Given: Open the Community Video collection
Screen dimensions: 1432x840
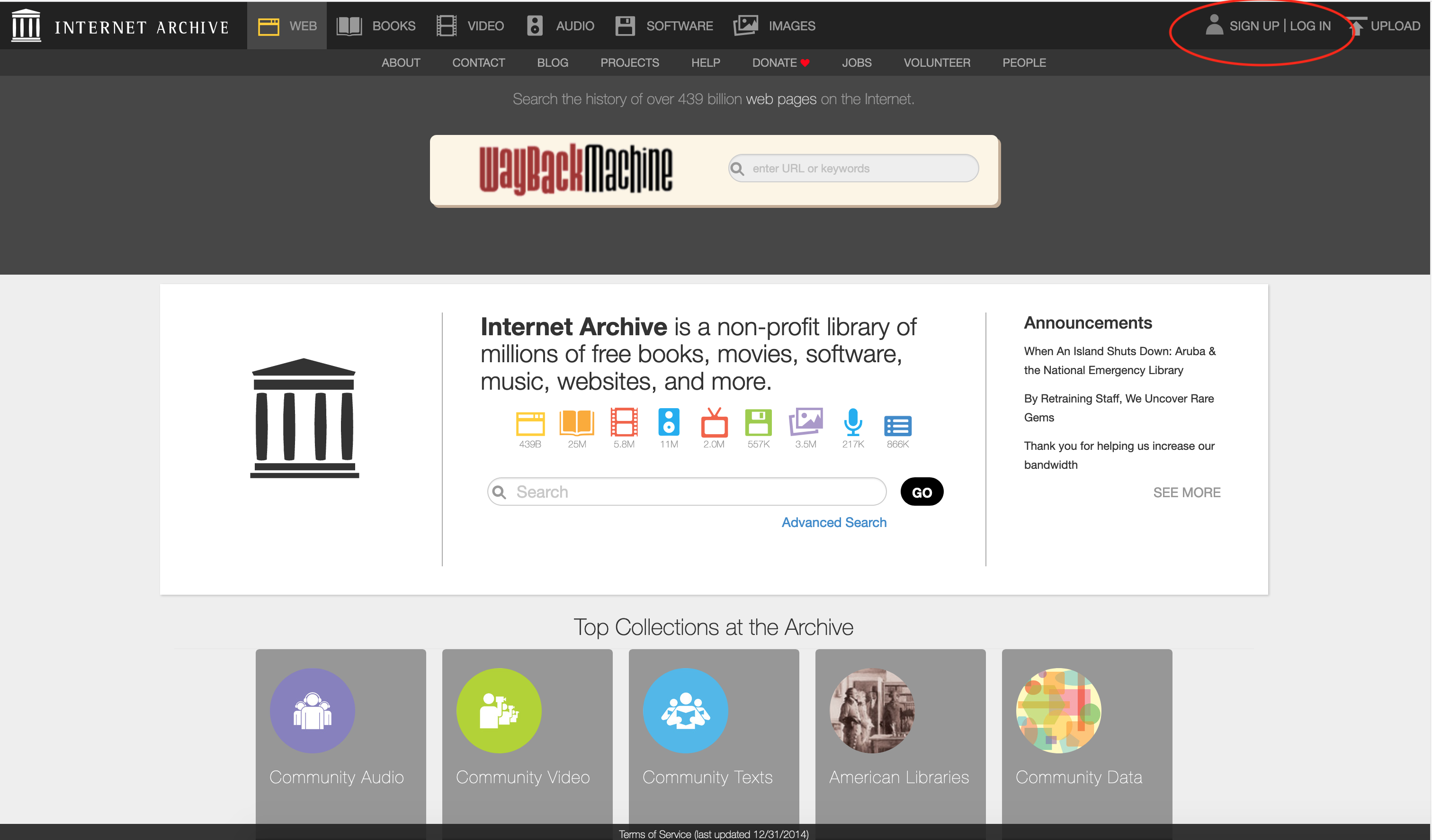Looking at the screenshot, I should (x=527, y=737).
